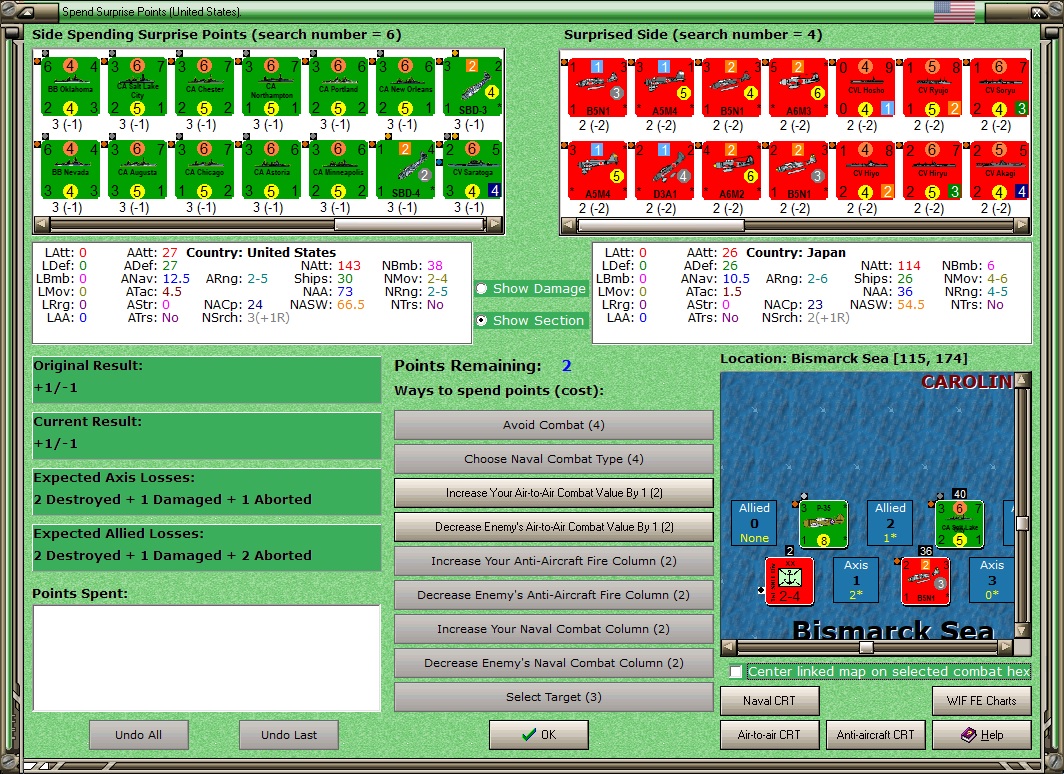Select the CV Soryu carrier counter
1064x774 pixels.
[1000, 88]
